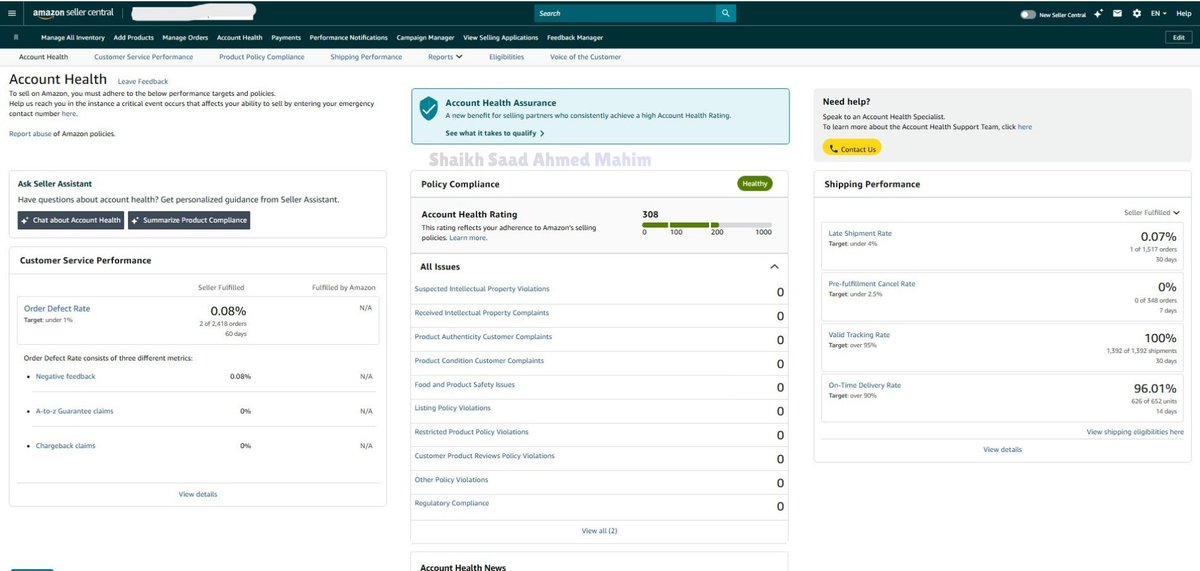Click View all (2) link

tap(599, 531)
